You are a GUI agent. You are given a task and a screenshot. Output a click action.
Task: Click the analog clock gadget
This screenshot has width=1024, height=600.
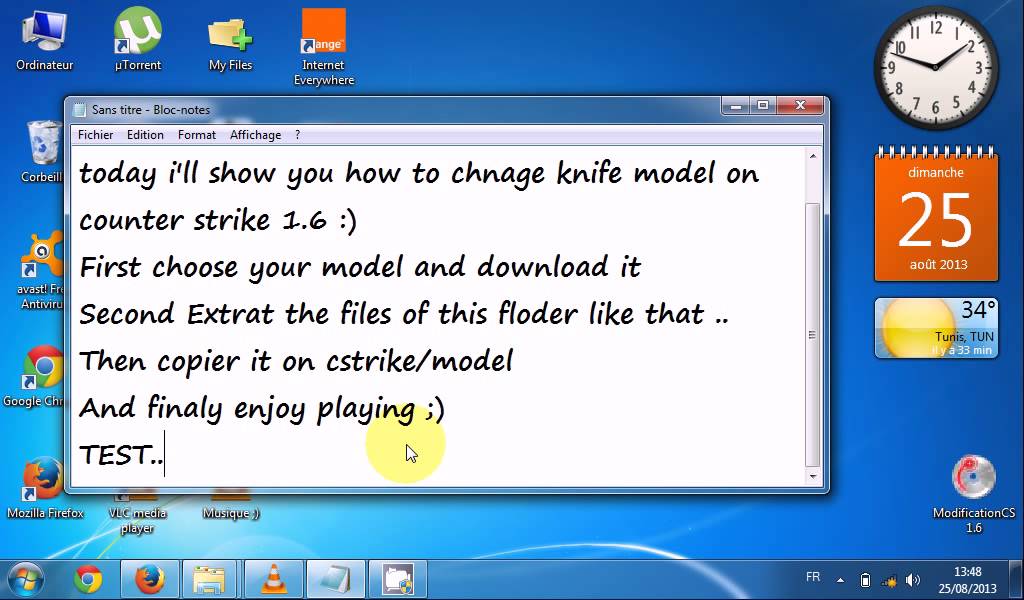coord(935,67)
